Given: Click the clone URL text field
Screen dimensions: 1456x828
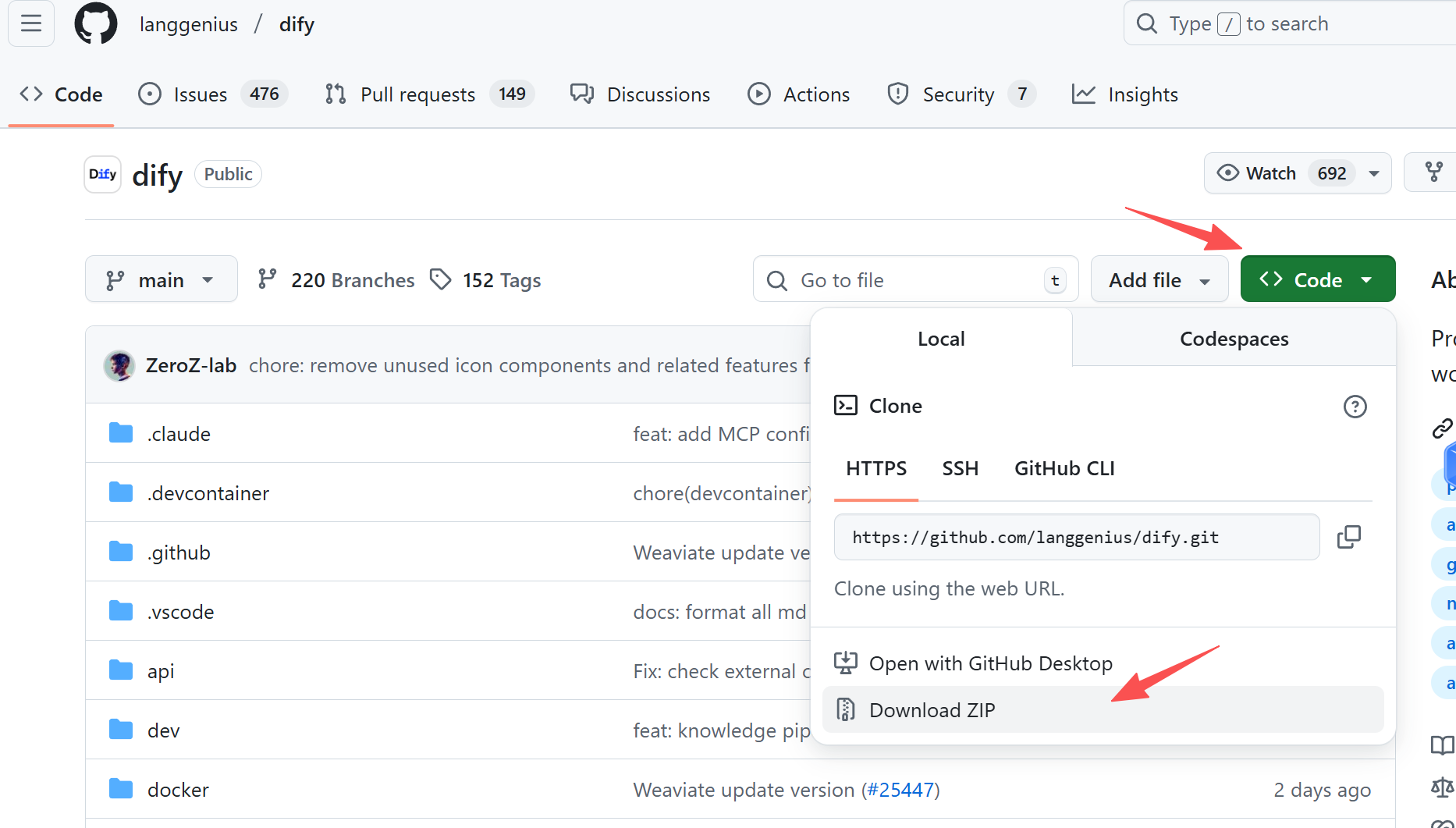Looking at the screenshot, I should point(1077,537).
